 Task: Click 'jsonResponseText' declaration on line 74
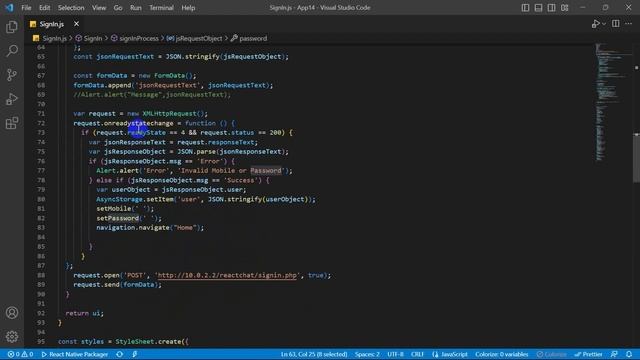click(x=135, y=142)
